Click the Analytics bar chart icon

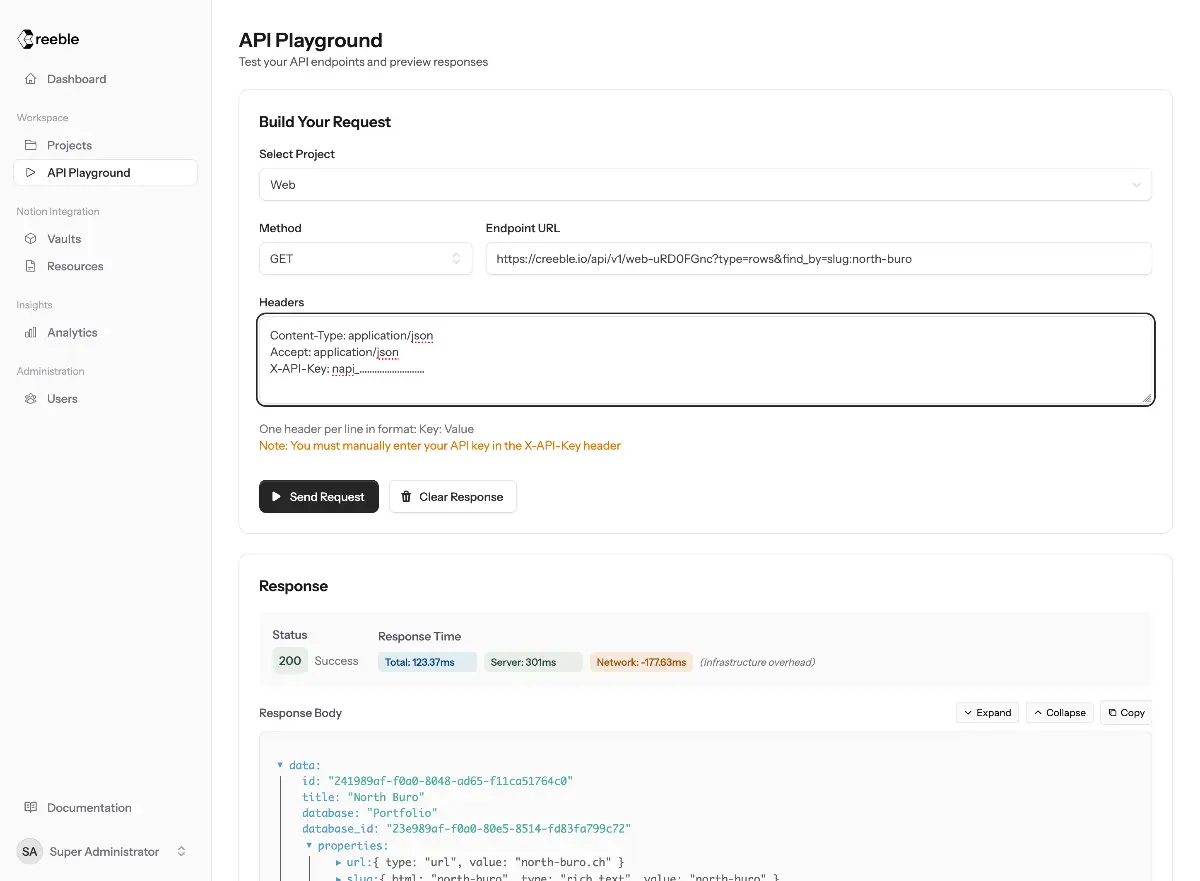(31, 332)
